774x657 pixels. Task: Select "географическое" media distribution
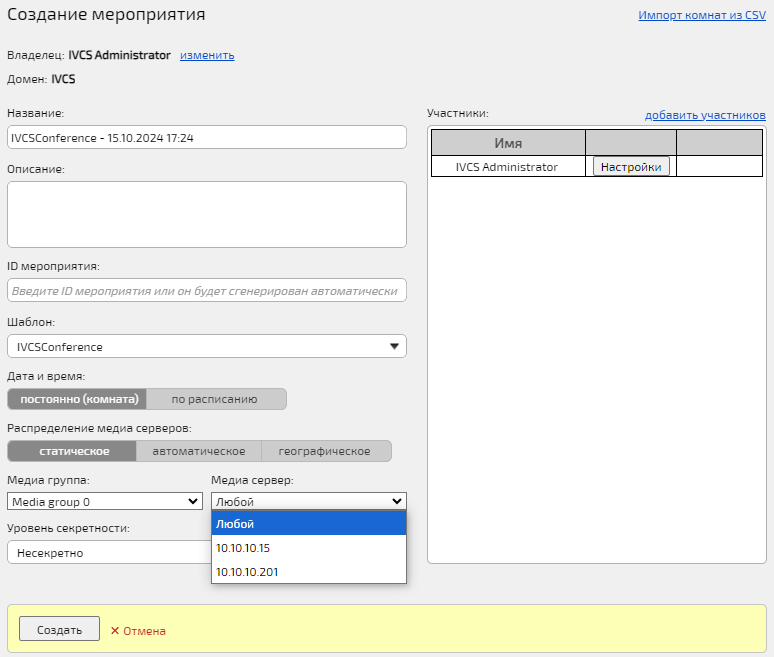coord(325,451)
